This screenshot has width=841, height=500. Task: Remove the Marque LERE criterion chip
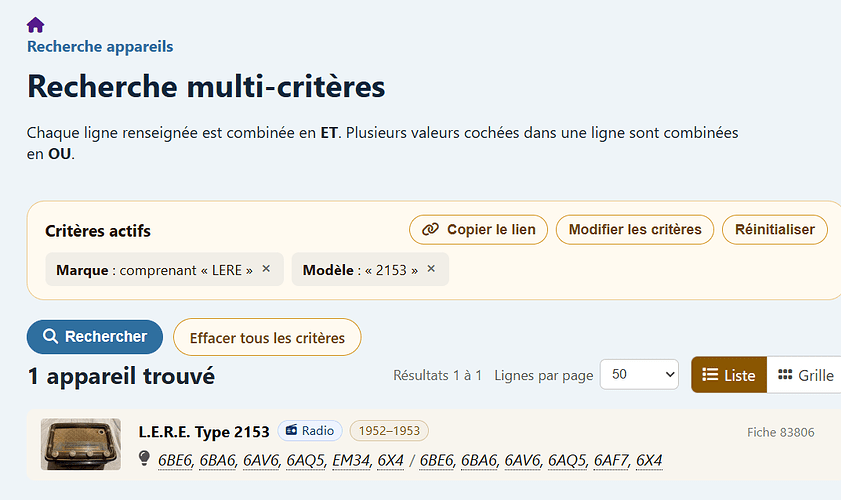pyautogui.click(x=266, y=269)
